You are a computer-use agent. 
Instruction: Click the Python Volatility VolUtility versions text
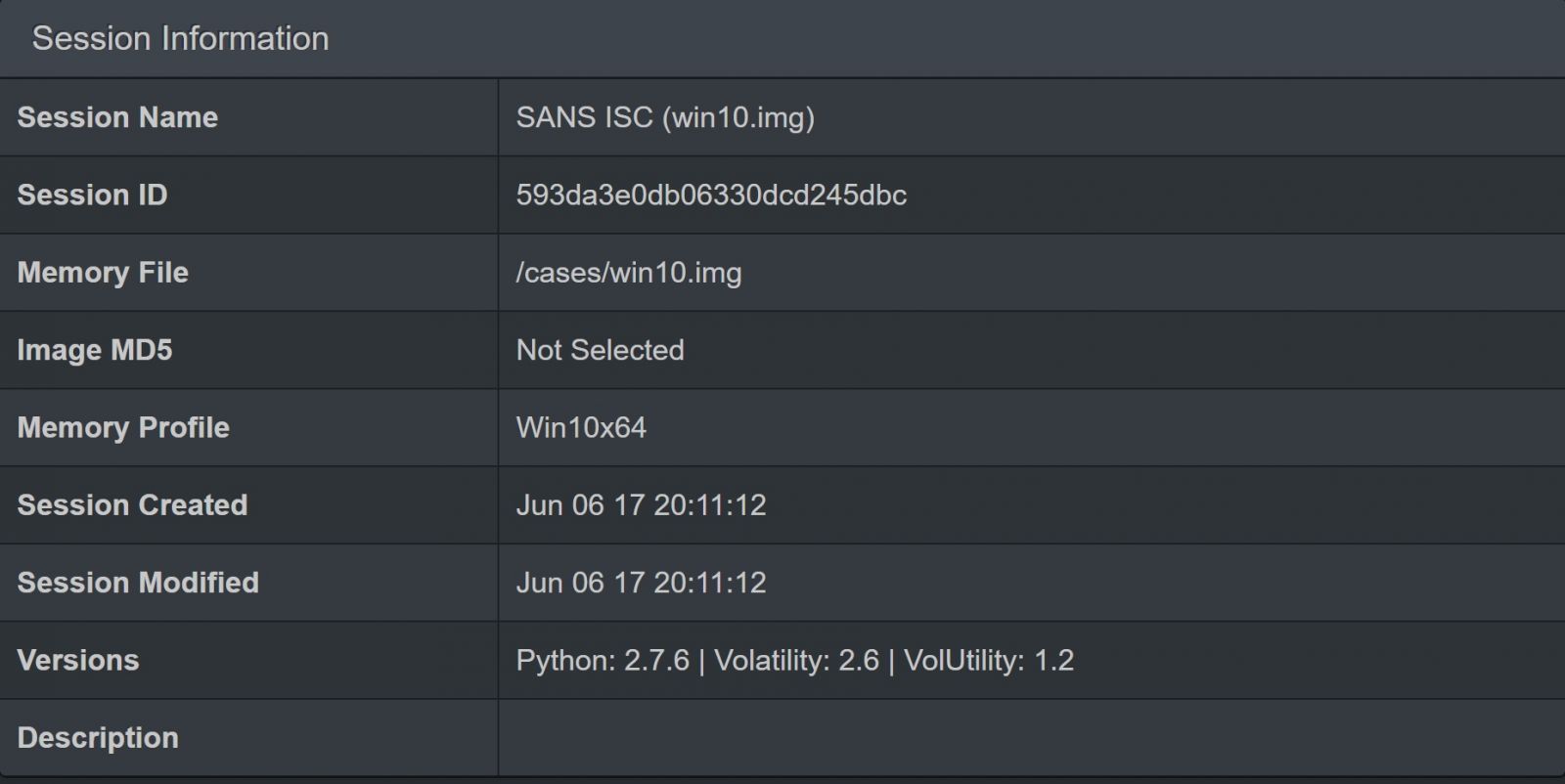click(794, 660)
